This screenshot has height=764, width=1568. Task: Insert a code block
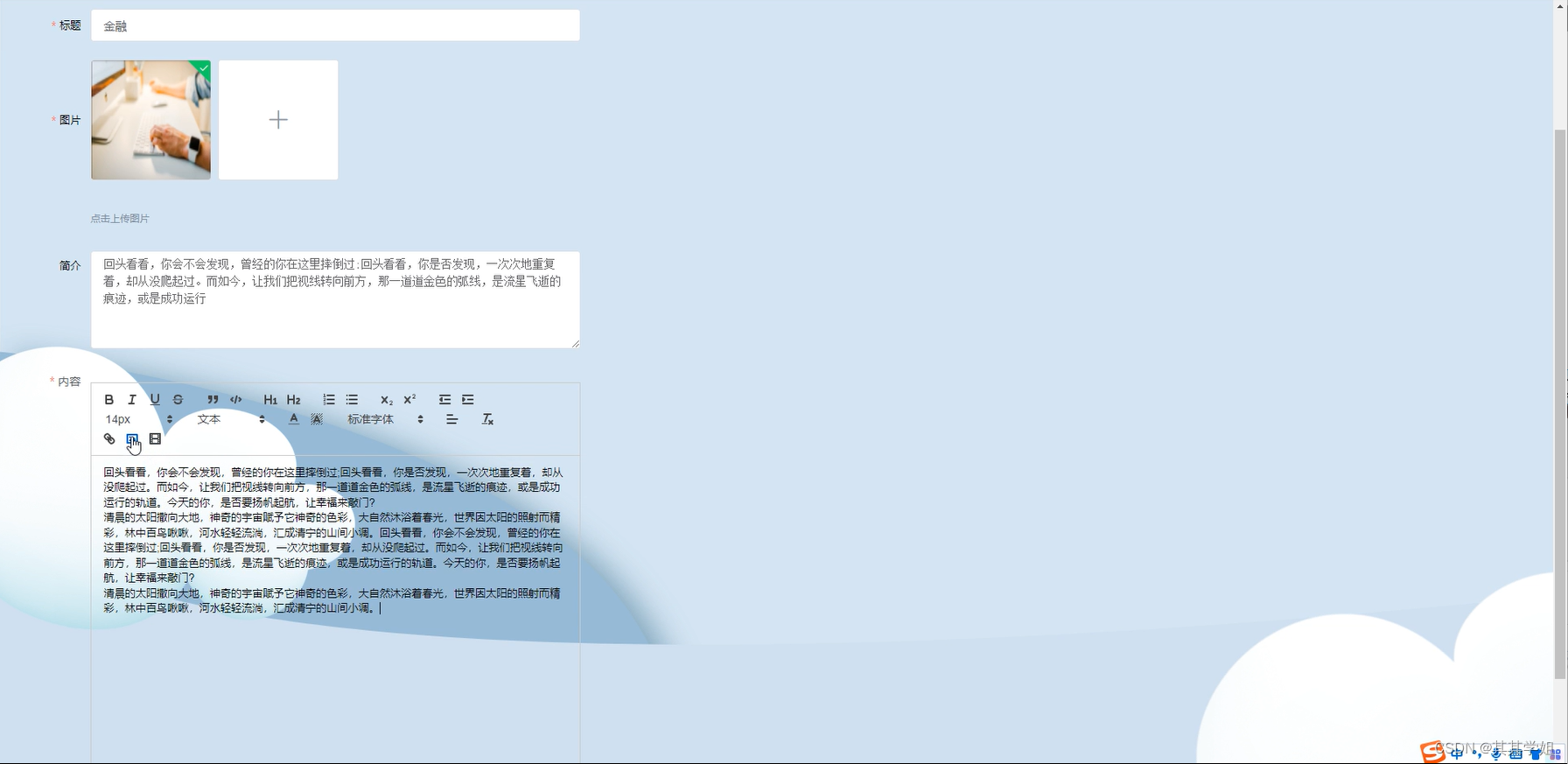(x=235, y=400)
